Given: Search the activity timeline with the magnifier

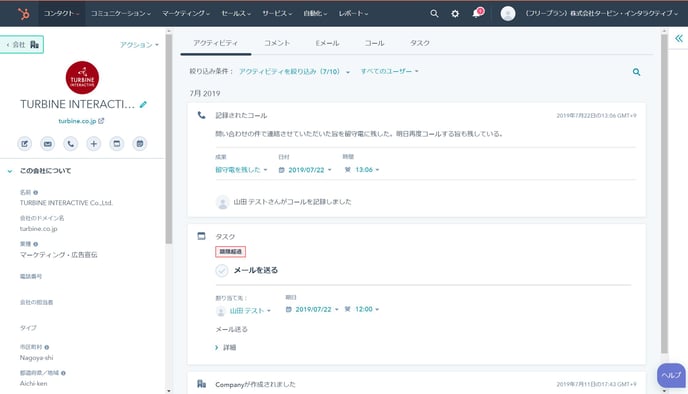Looking at the screenshot, I should pos(636,72).
